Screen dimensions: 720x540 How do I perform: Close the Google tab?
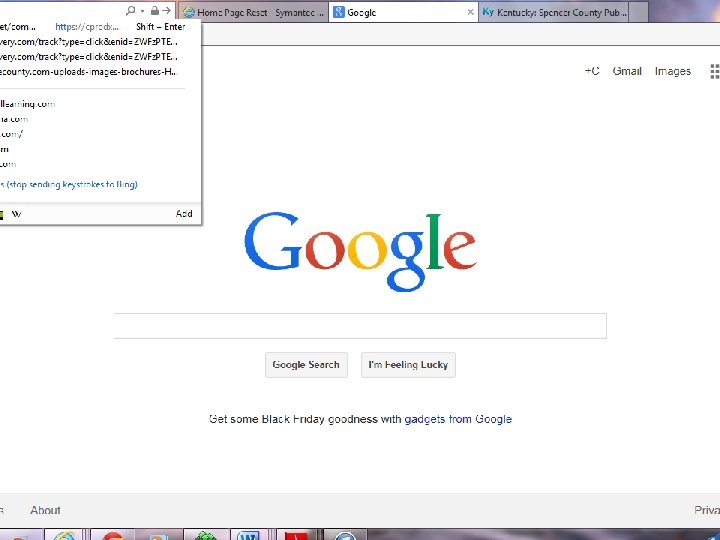(470, 12)
